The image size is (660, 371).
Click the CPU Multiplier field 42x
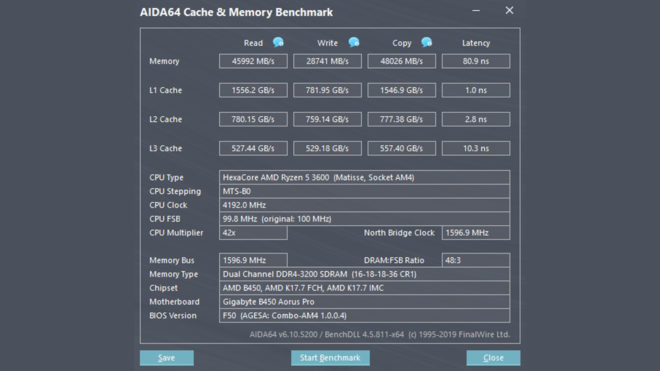253,233
